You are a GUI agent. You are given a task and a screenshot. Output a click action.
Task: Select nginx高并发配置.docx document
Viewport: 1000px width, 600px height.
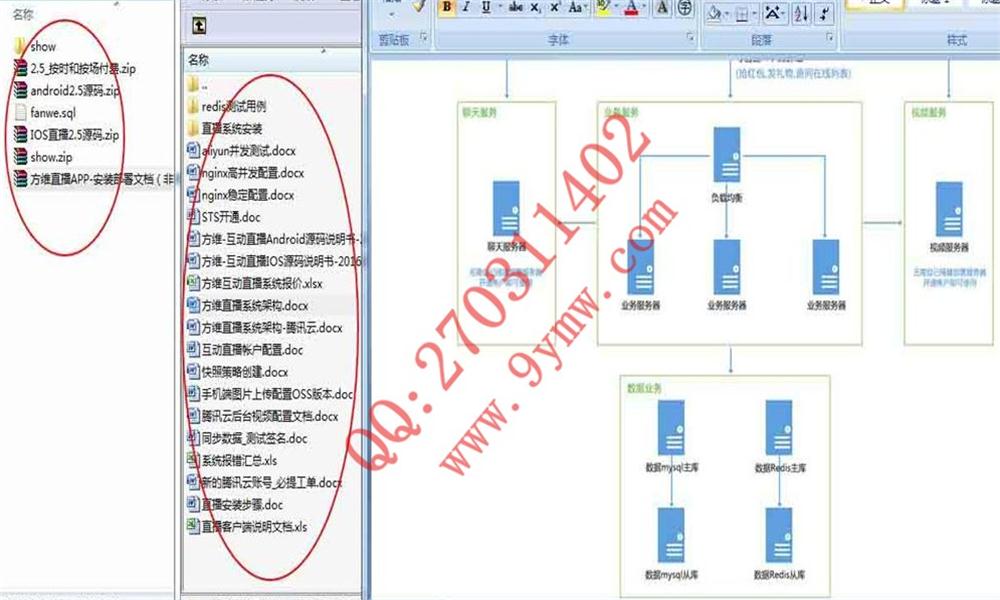point(246,173)
